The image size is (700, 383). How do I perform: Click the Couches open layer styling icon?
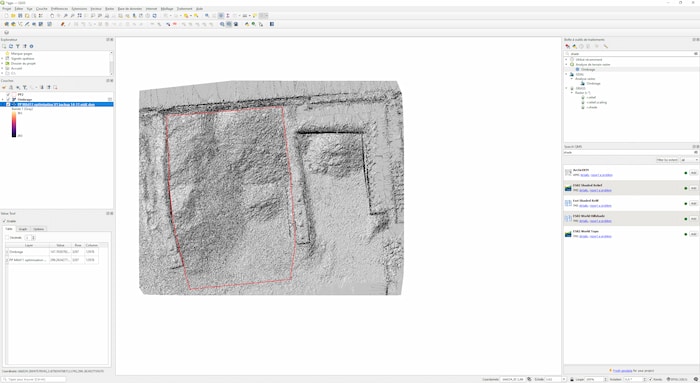coord(4,87)
